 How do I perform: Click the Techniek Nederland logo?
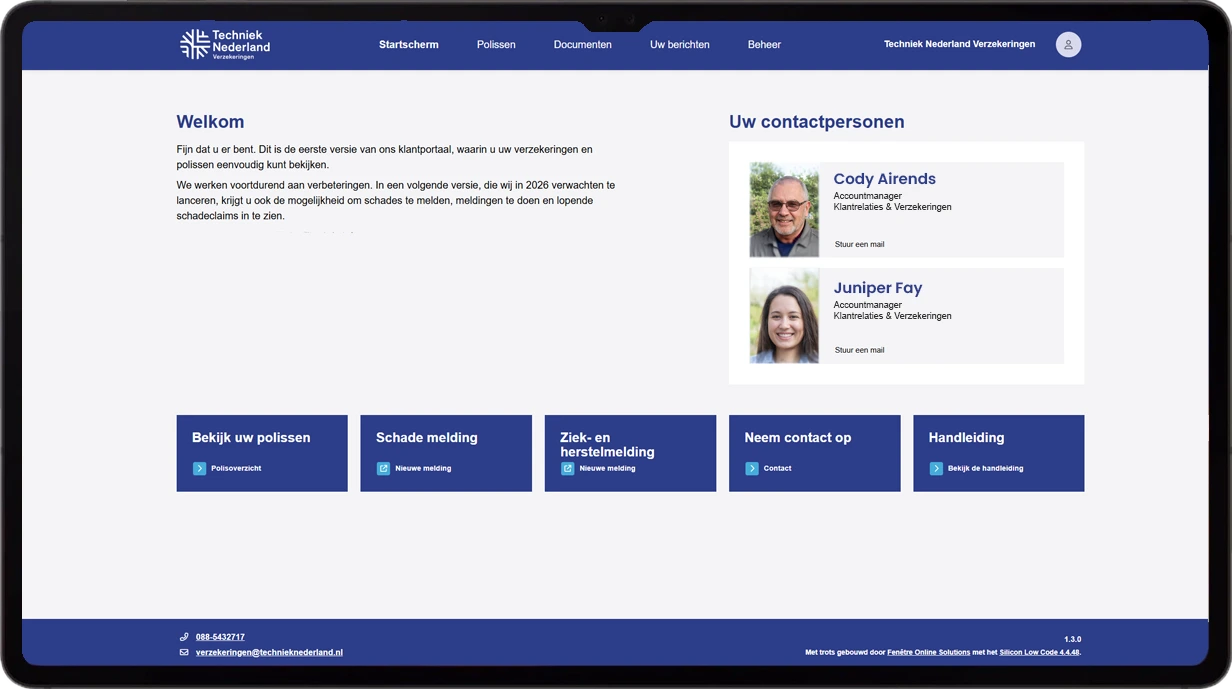click(x=225, y=44)
